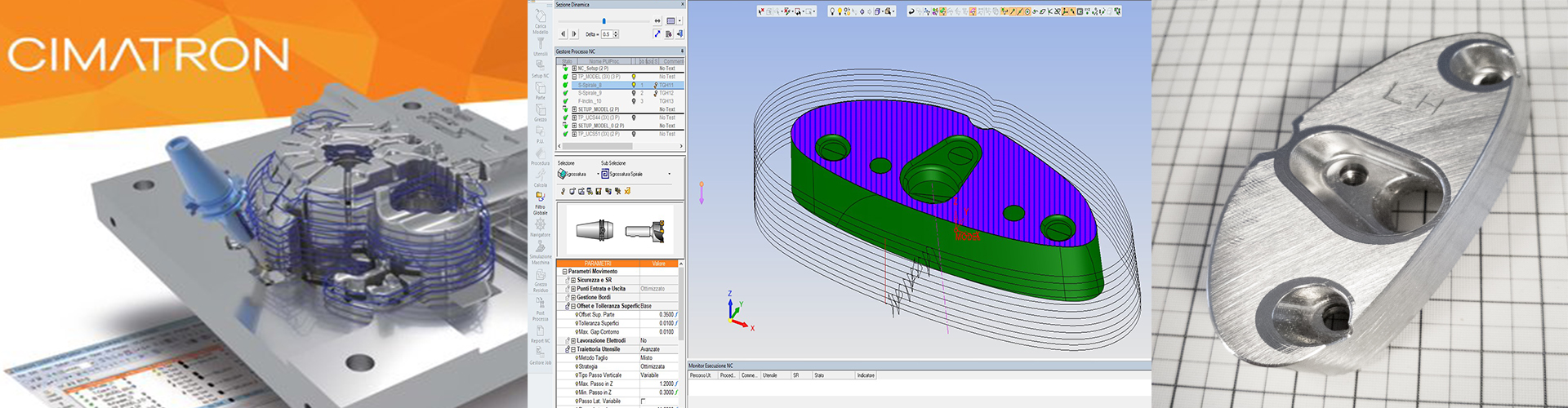This screenshot has height=408, width=1568.
Task: Click the PARAMETRI column header
Action: [598, 264]
